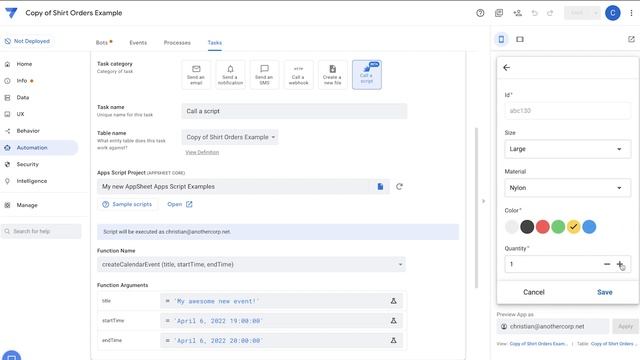Switch preview to mobile phone view
Viewport: 640px width, 360px height.
[501, 39]
